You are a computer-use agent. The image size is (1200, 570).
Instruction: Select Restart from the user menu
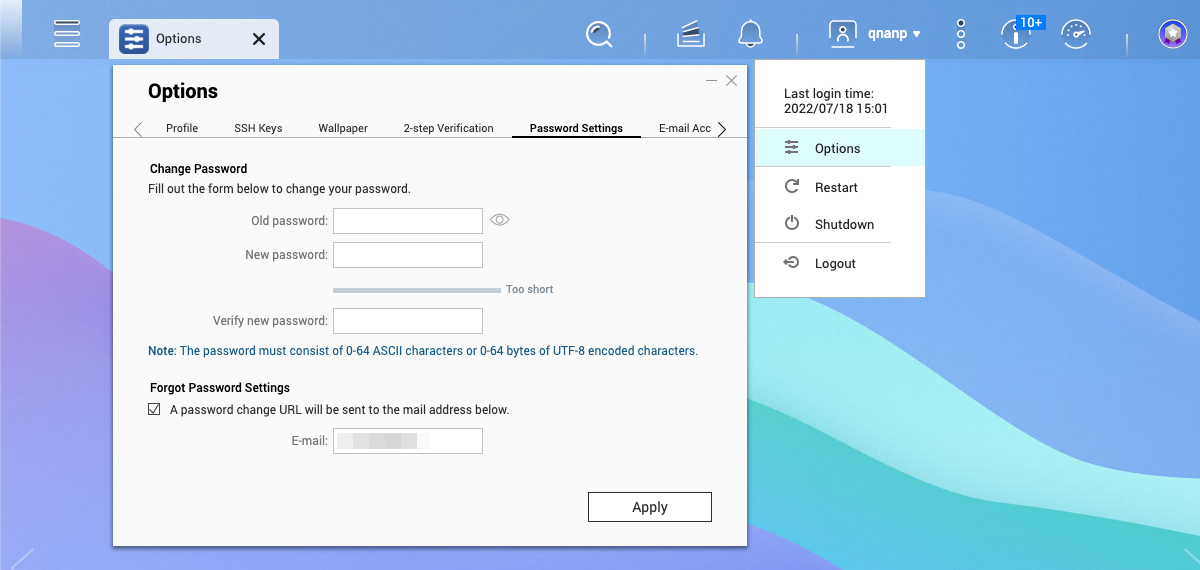(836, 187)
